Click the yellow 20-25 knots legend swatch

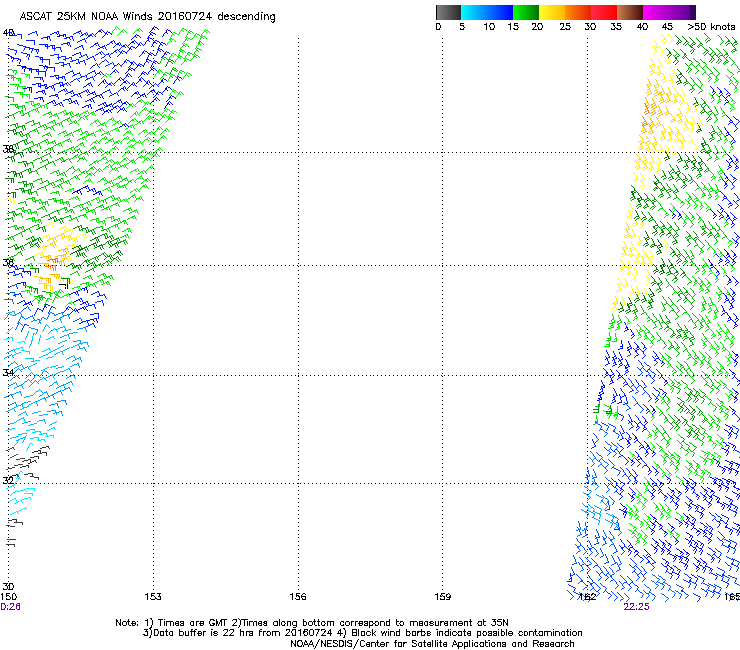pyautogui.click(x=552, y=12)
